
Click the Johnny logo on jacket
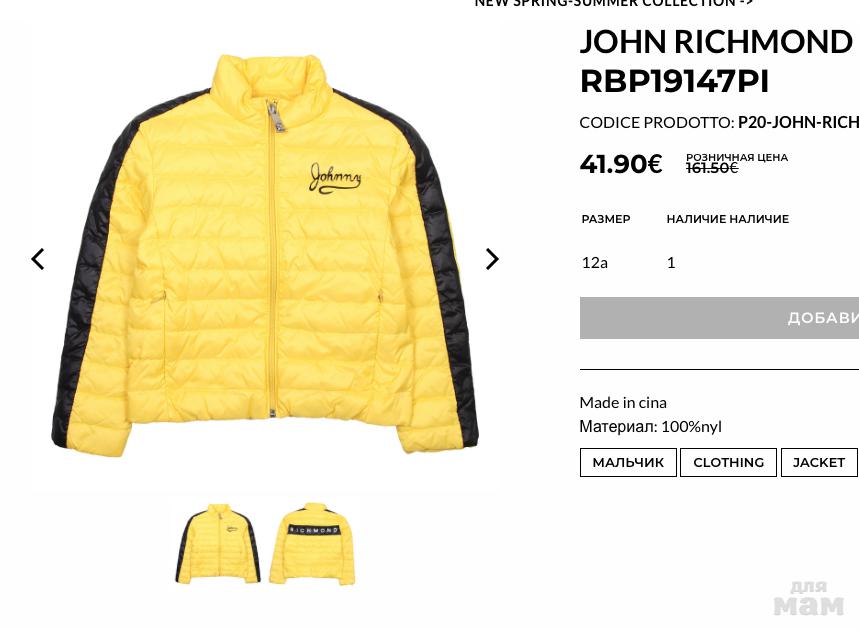point(335,179)
